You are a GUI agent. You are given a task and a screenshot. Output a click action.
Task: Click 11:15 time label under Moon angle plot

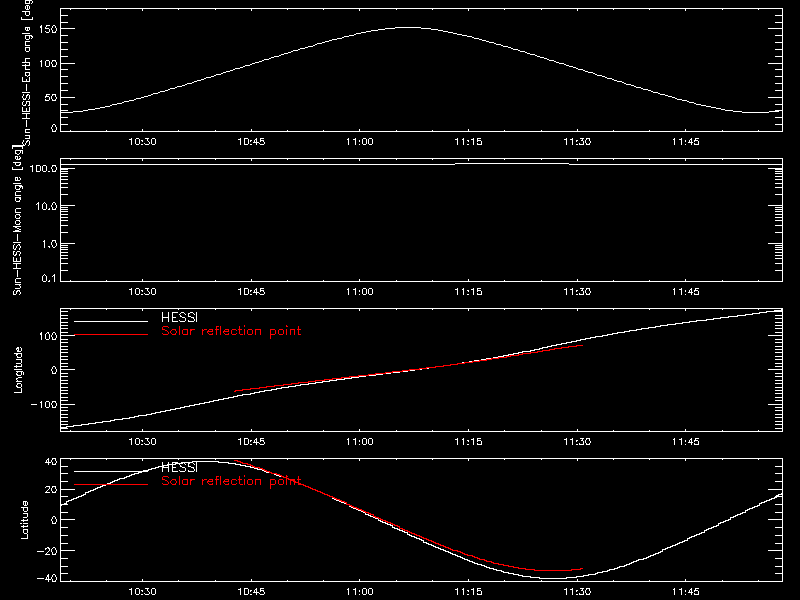pos(468,292)
